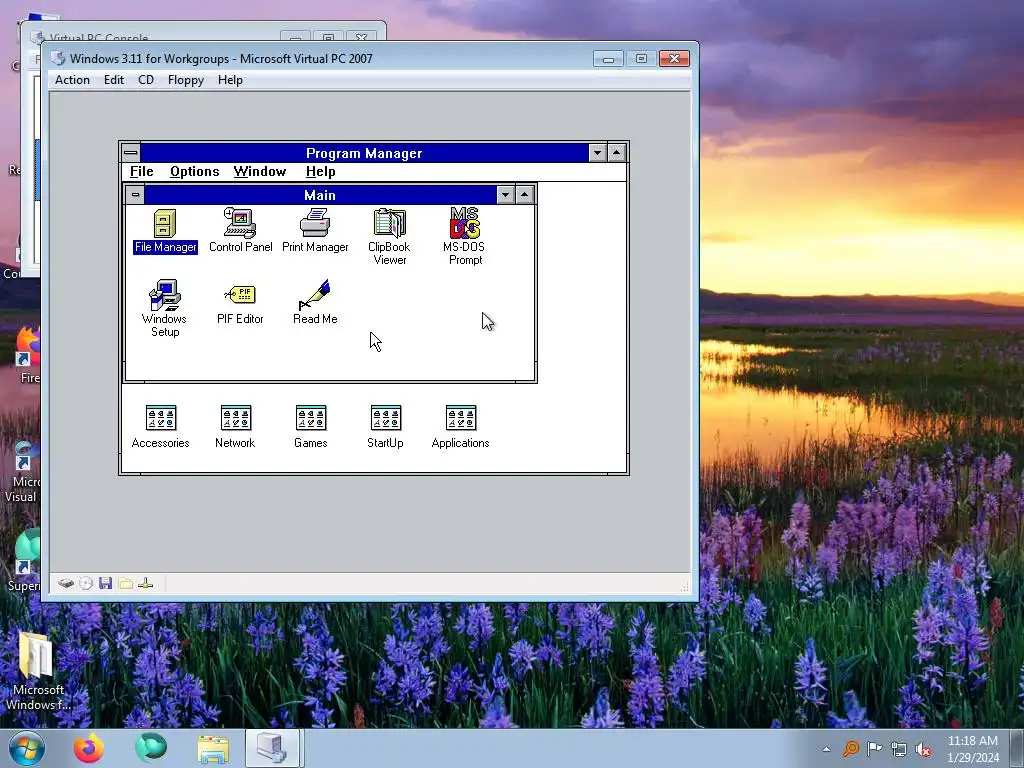The width and height of the screenshot is (1024, 768).
Task: Open Program Manager File menu
Action: coord(142,172)
